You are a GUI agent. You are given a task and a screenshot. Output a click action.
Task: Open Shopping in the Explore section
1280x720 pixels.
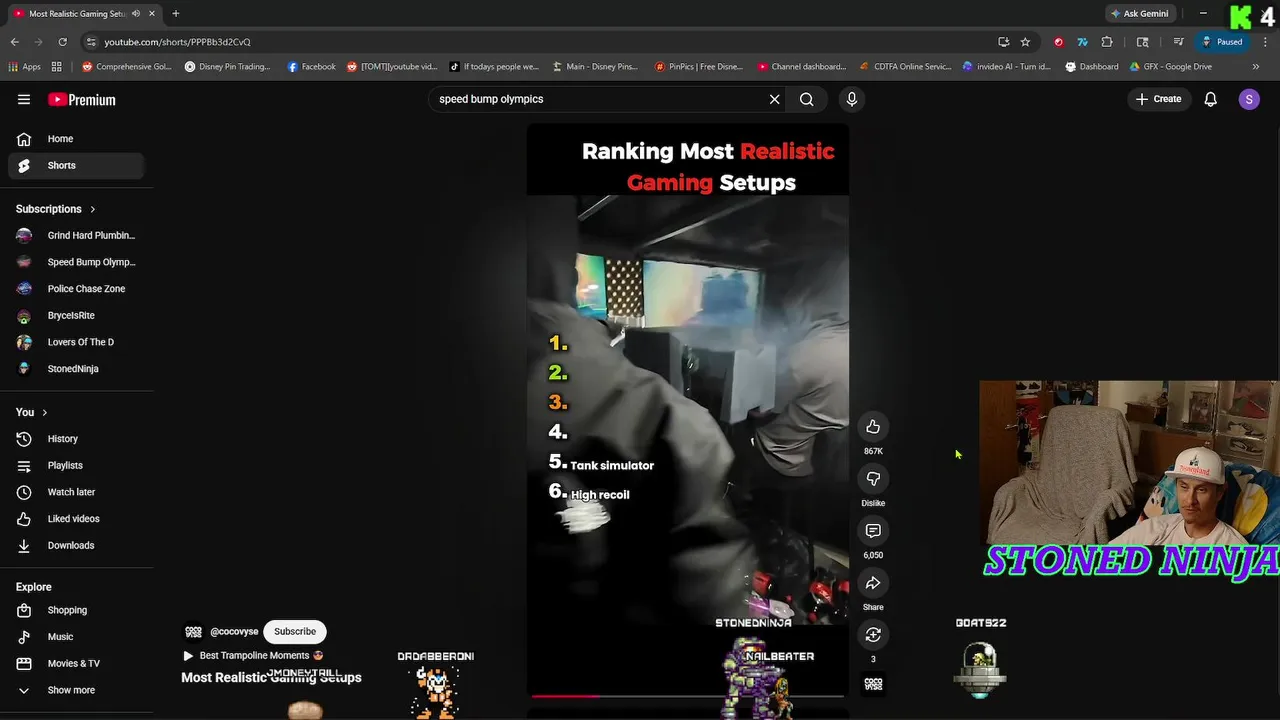[76, 610]
